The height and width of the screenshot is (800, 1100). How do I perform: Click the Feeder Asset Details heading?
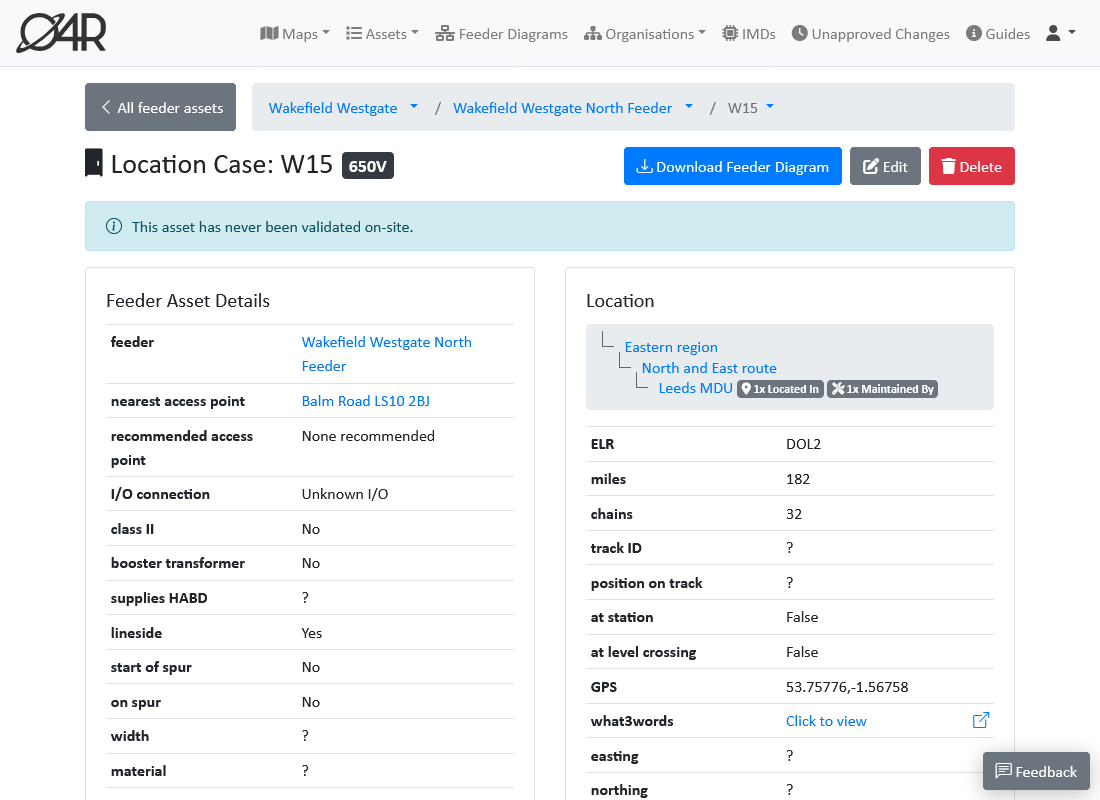pos(188,300)
